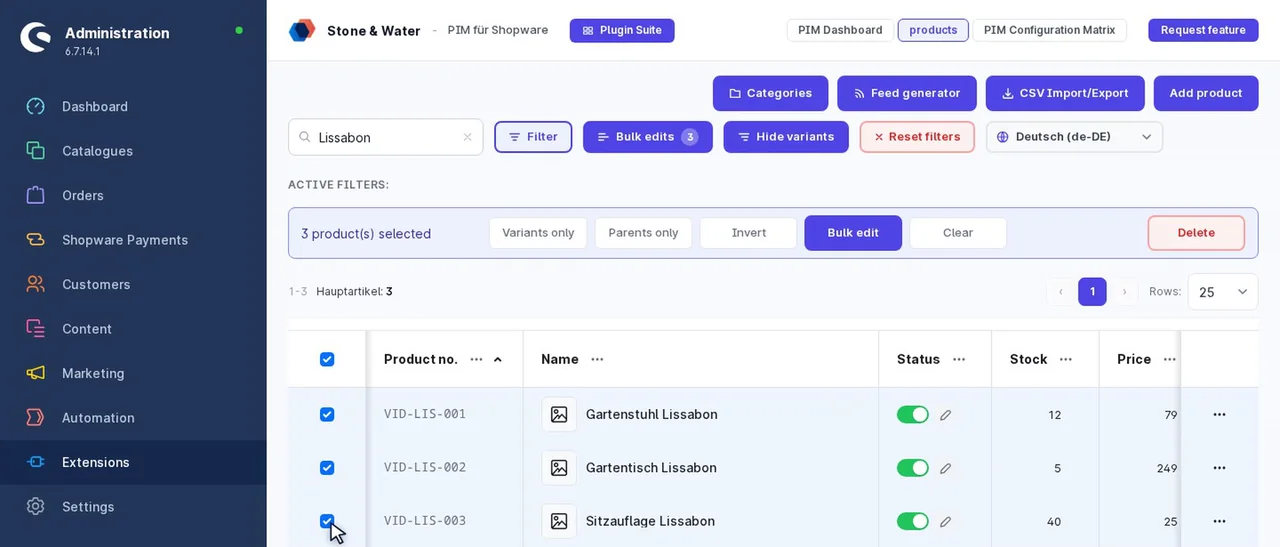Screen dimensions: 1280x547
Task: Click the Sitzauflage Lissabon image placeholder
Action: pyautogui.click(x=559, y=521)
